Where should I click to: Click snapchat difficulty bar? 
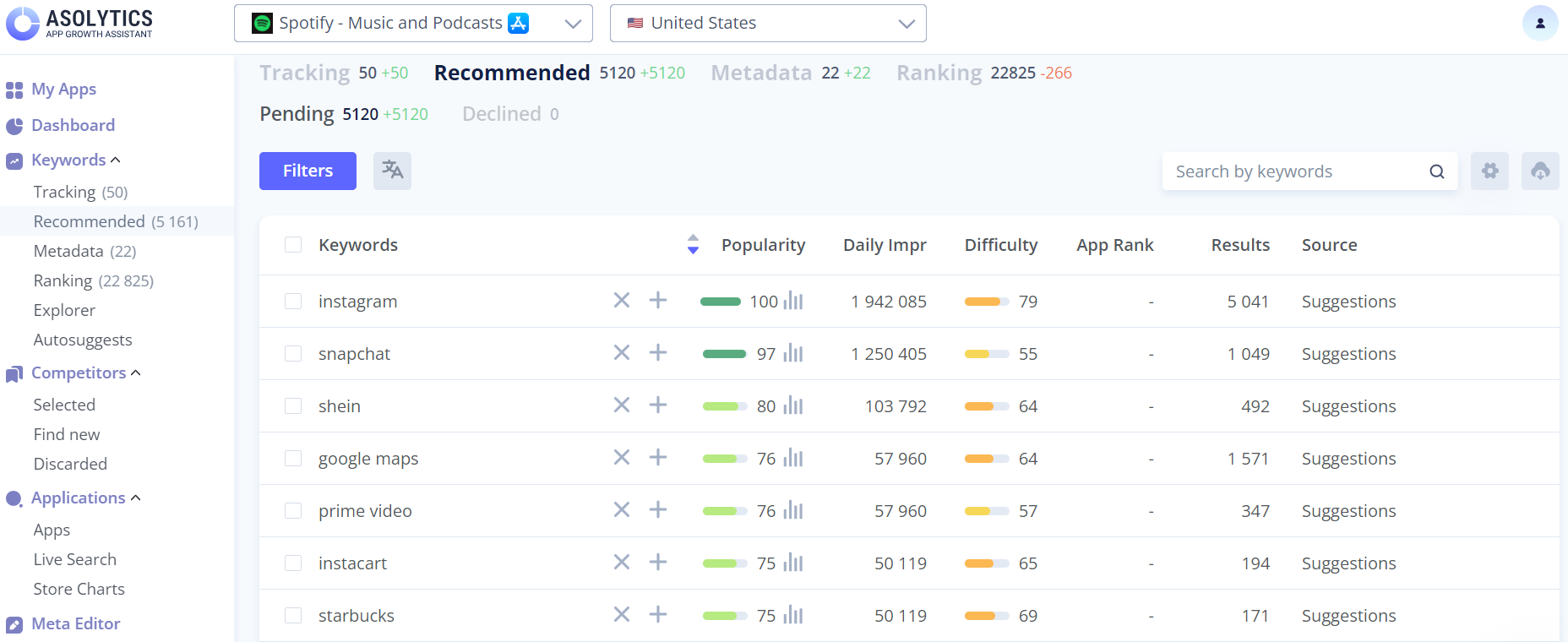987,354
